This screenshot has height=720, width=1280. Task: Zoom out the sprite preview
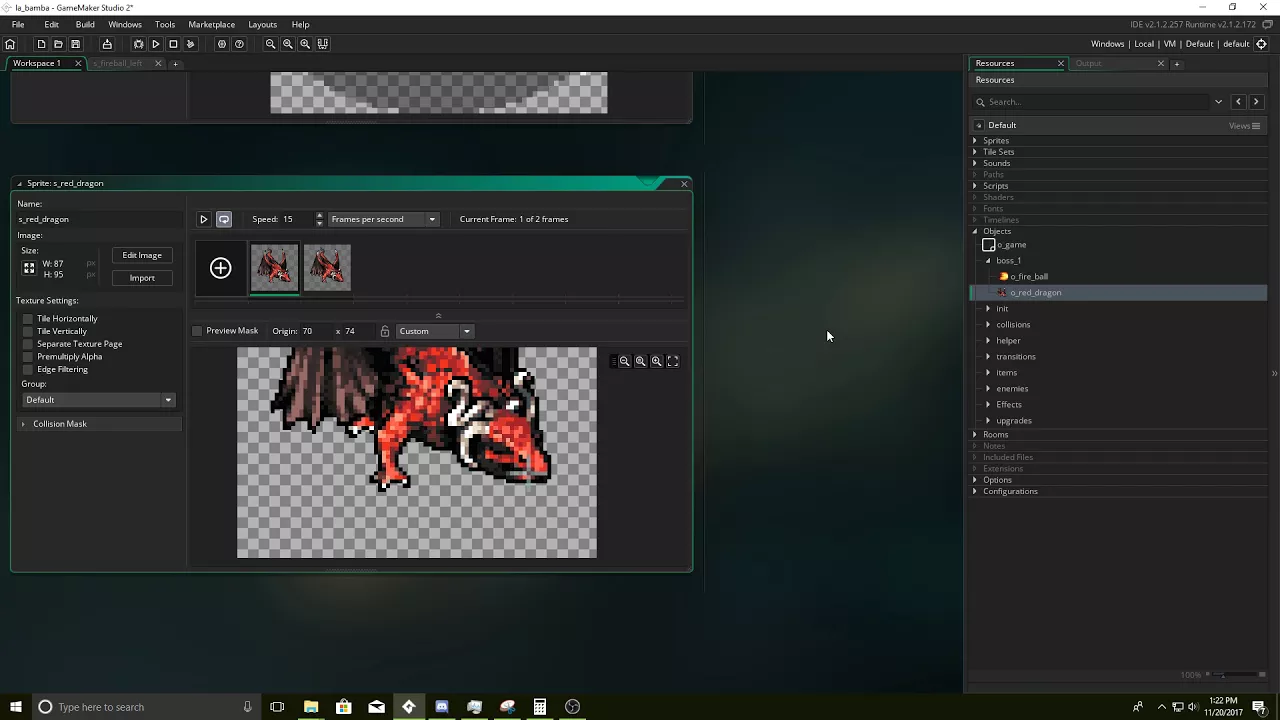[624, 361]
